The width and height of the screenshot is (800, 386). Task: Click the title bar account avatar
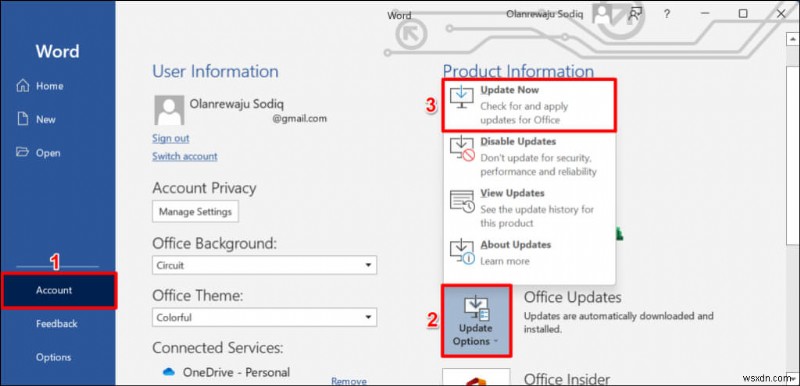[602, 14]
